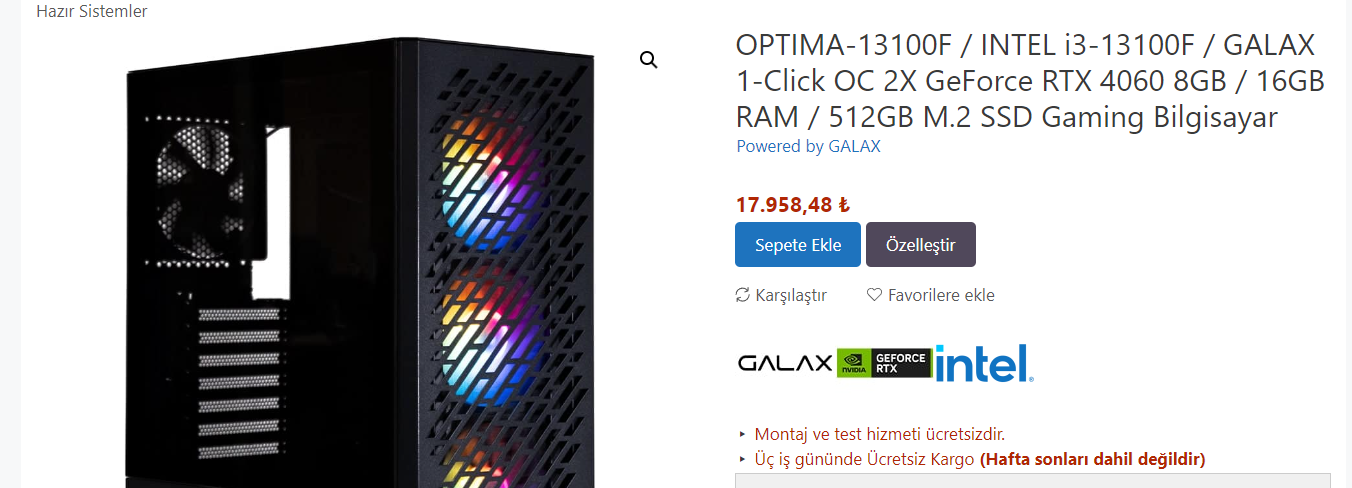Click the blue Intel logo
The height and width of the screenshot is (488, 1352).
pyautogui.click(x=984, y=363)
